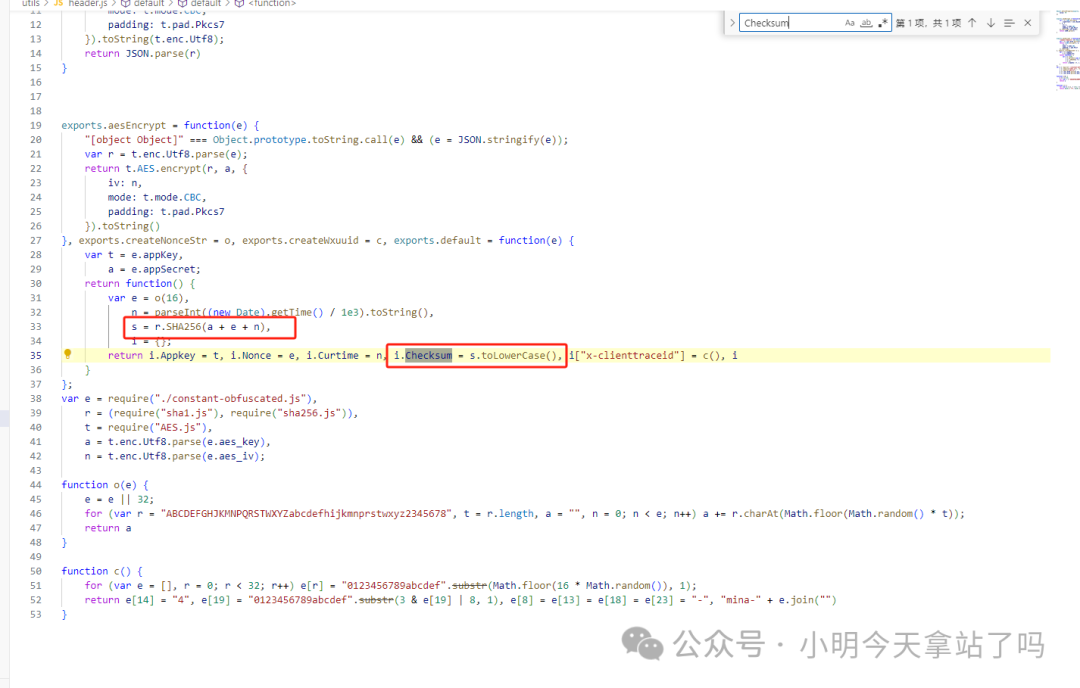Go to previous match with up arrow
Viewport: 1080px width, 688px height.
(972, 23)
